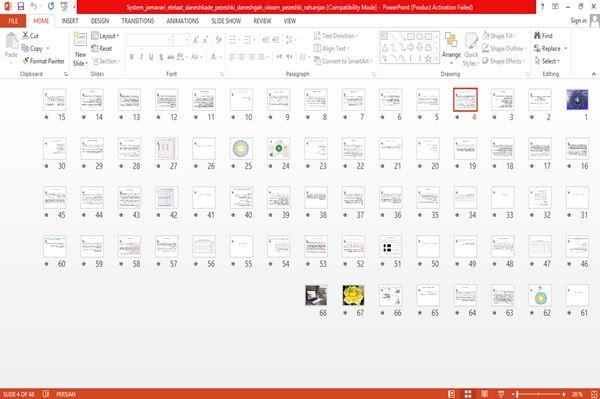Switch to the TRANSITIONS tab
This screenshot has height=399, width=600.
pyautogui.click(x=138, y=21)
